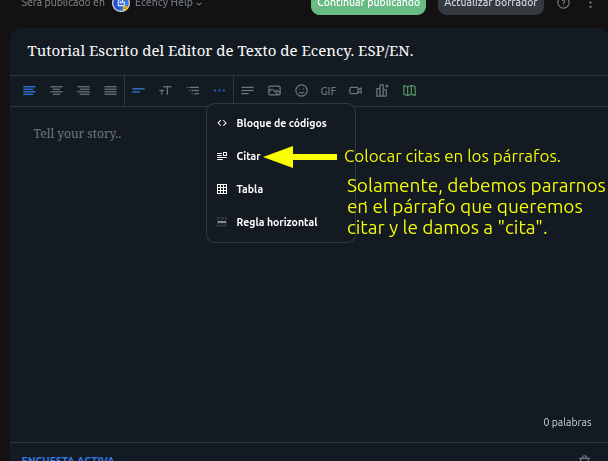Insert an image via the picture icon

[275, 91]
